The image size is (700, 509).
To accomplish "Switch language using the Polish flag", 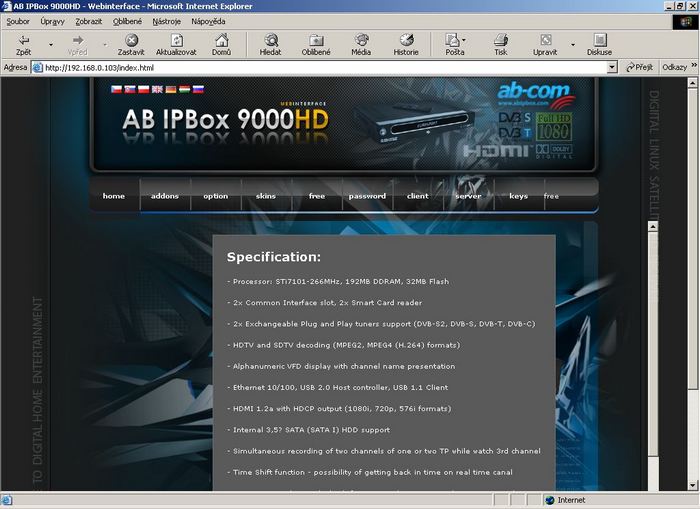I will (144, 89).
